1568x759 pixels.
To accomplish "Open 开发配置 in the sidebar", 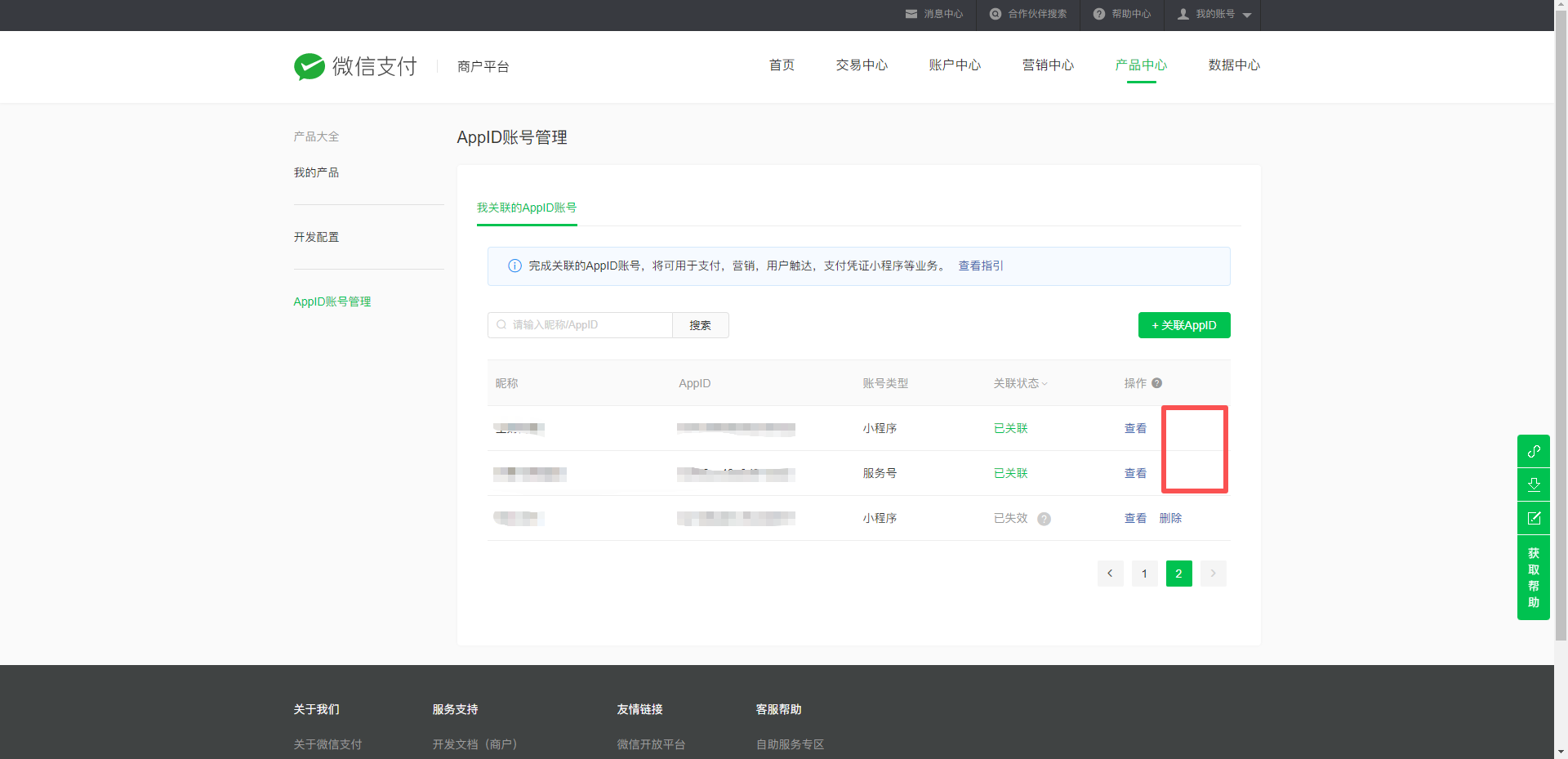I will [316, 237].
